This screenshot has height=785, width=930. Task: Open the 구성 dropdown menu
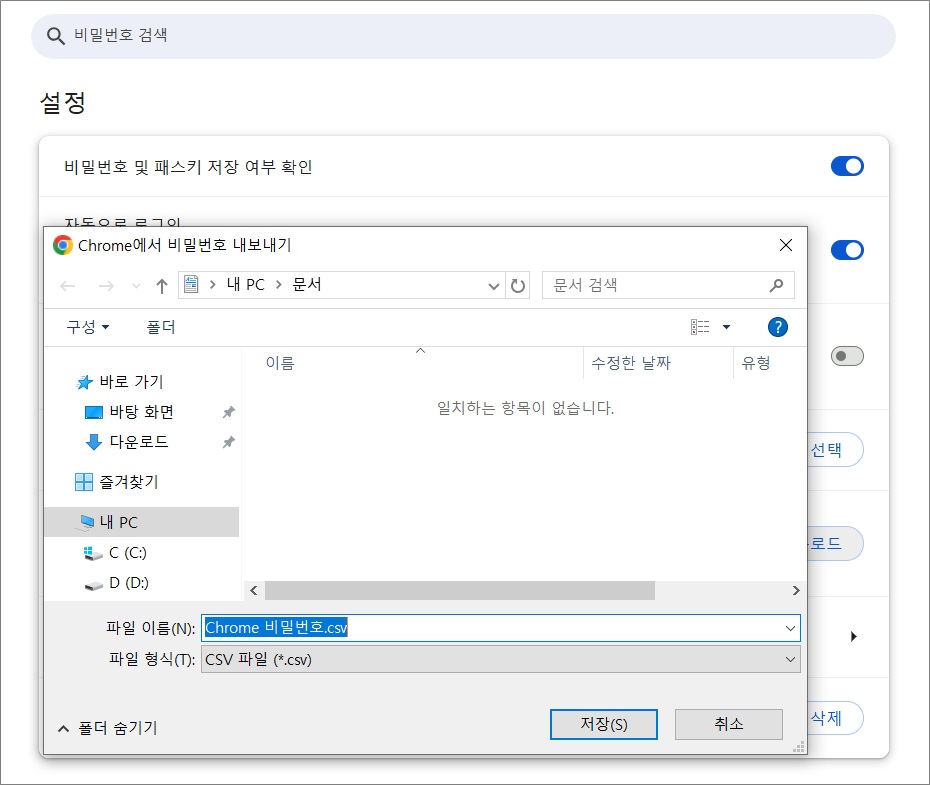pyautogui.click(x=88, y=327)
